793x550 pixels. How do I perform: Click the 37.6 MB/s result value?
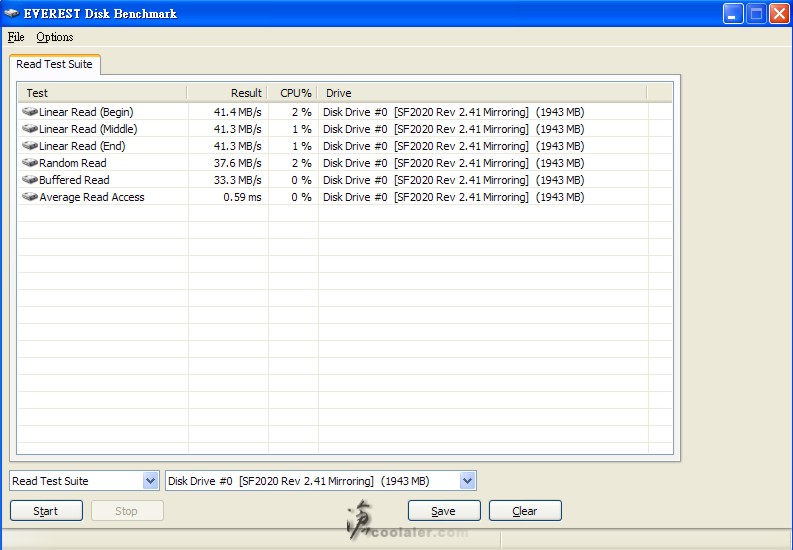pos(237,163)
